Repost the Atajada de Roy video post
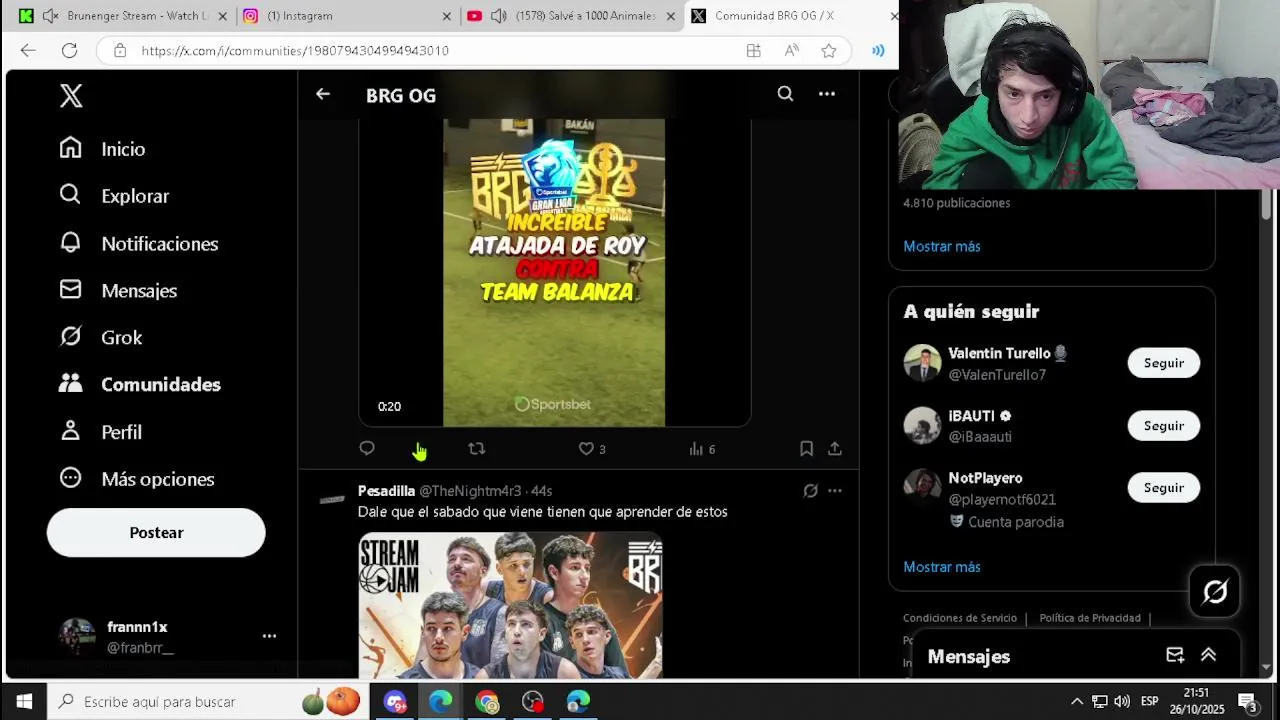This screenshot has height=720, width=1280. pos(477,449)
